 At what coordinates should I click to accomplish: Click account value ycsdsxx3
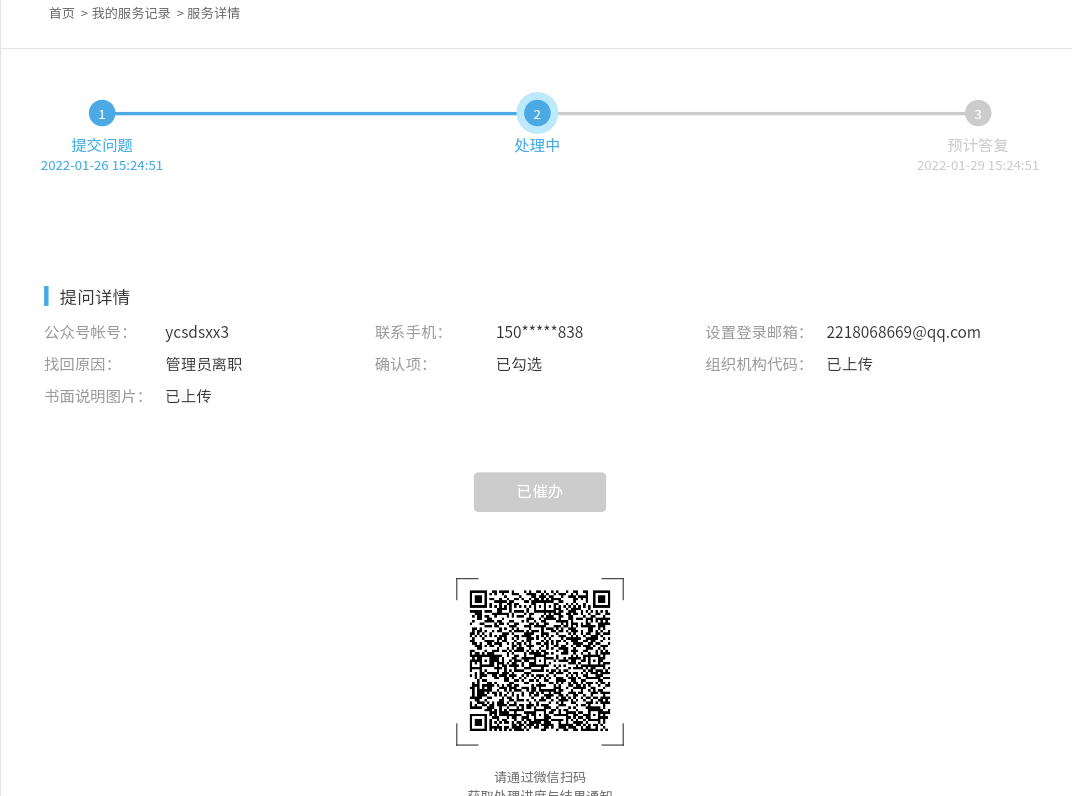(197, 332)
